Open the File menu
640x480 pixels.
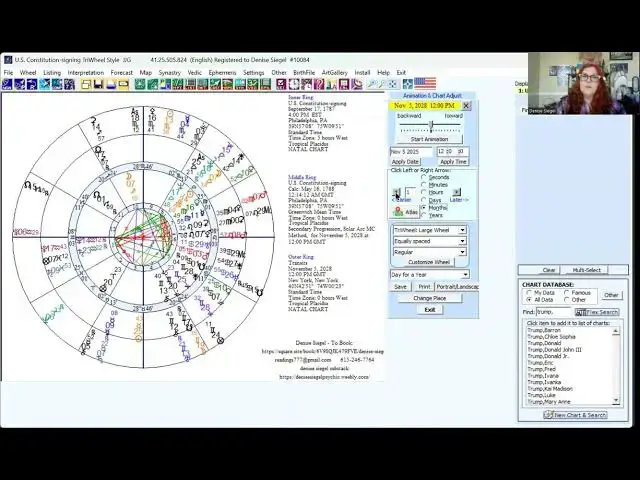point(8,73)
